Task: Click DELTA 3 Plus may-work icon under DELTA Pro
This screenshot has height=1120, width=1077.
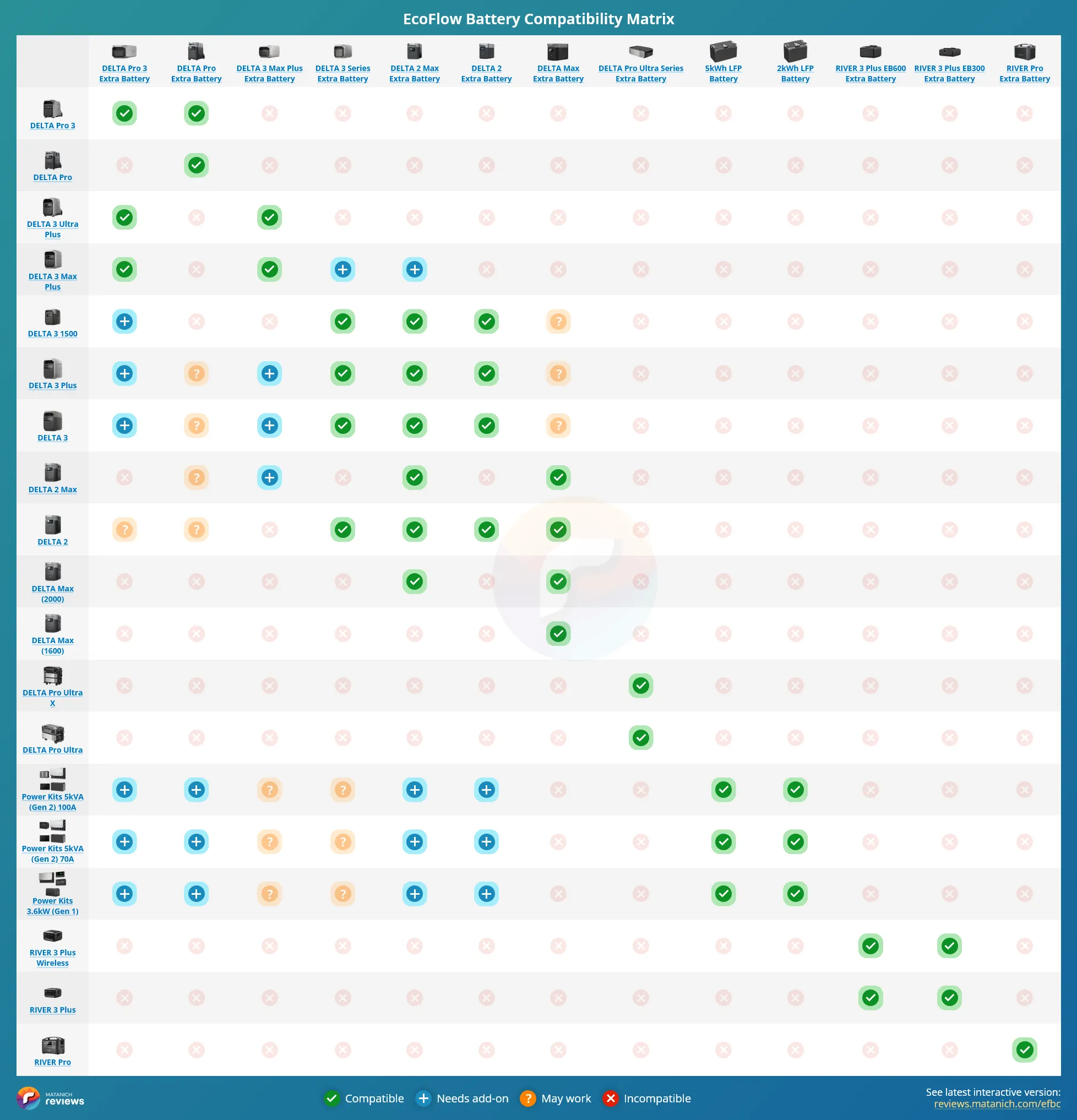Action: (x=196, y=373)
